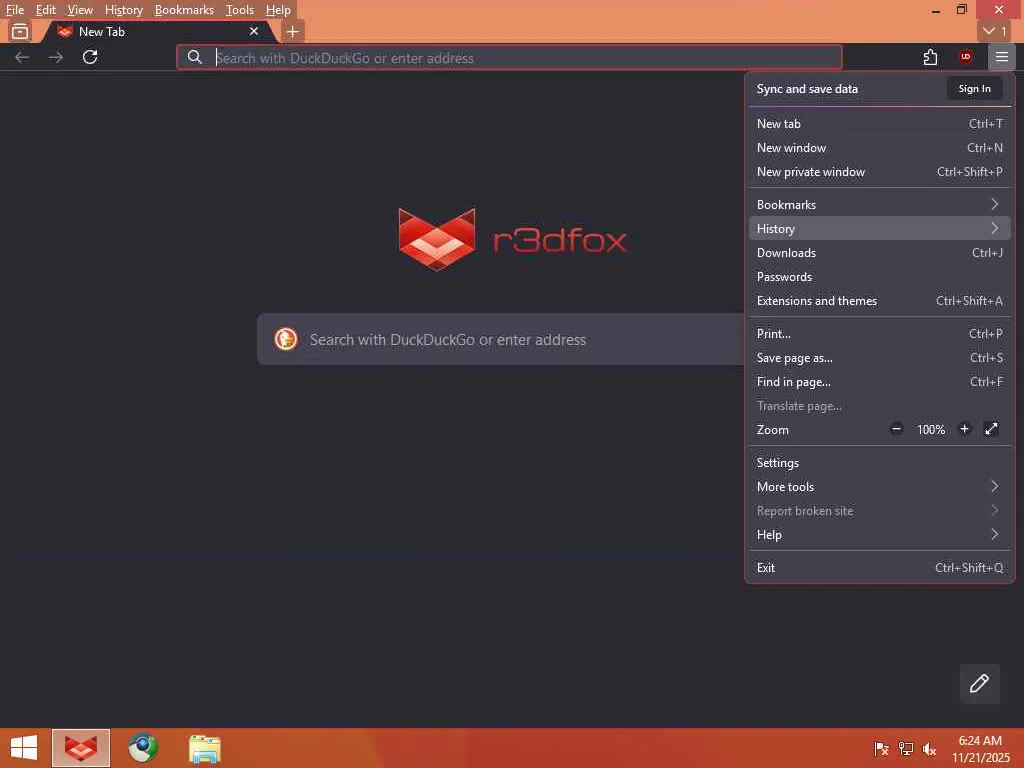The image size is (1024, 768).
Task: Open Passwords from app menu
Action: point(879,277)
